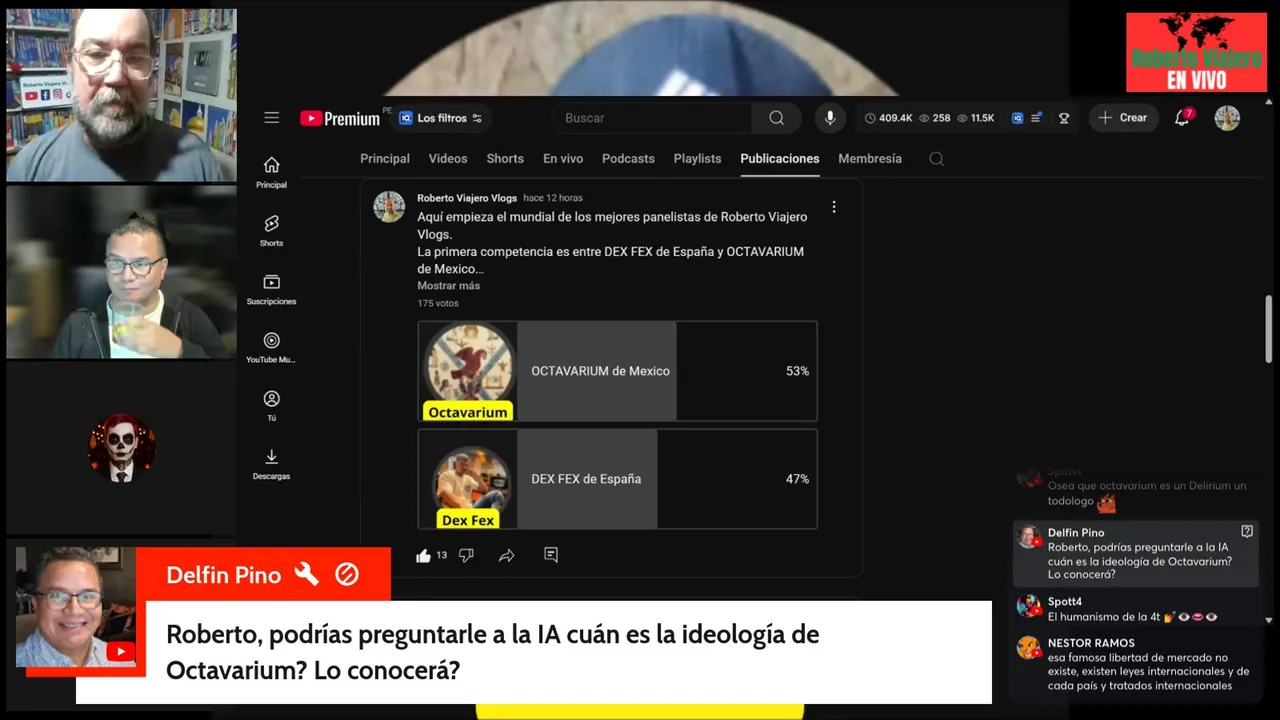1280x720 pixels.
Task: Expand post with Mostrar más
Action: [x=448, y=286]
